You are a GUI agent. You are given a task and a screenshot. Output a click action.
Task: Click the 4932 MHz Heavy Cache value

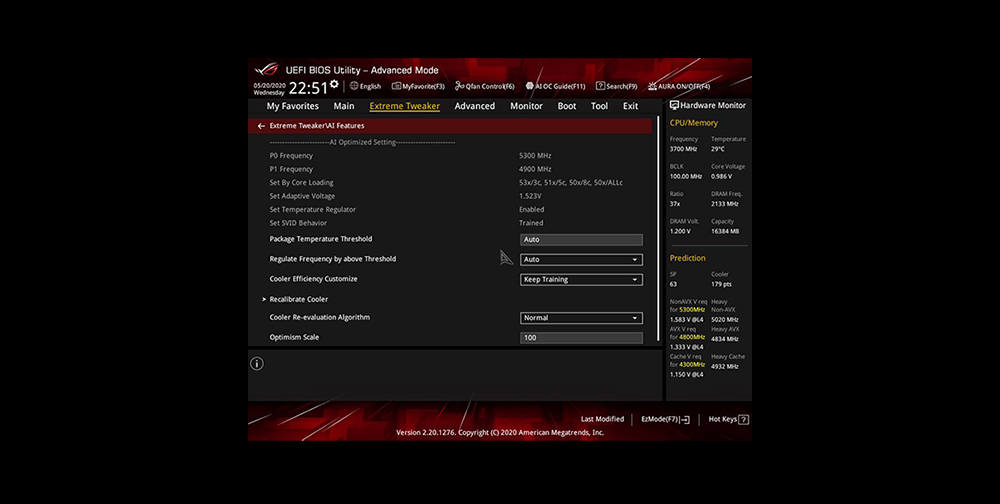[724, 366]
